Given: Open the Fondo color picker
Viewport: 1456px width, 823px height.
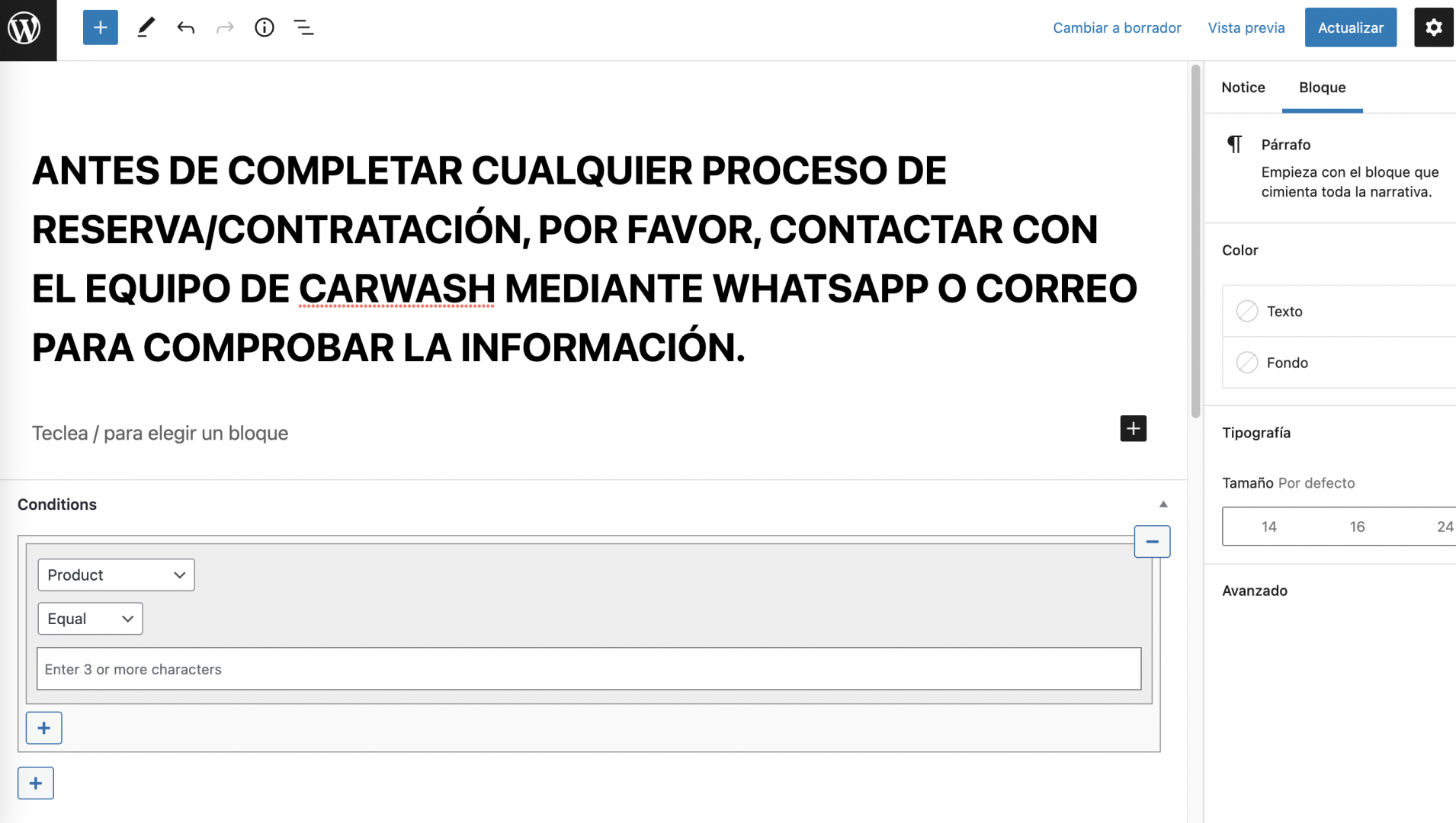Looking at the screenshot, I should (x=1339, y=363).
